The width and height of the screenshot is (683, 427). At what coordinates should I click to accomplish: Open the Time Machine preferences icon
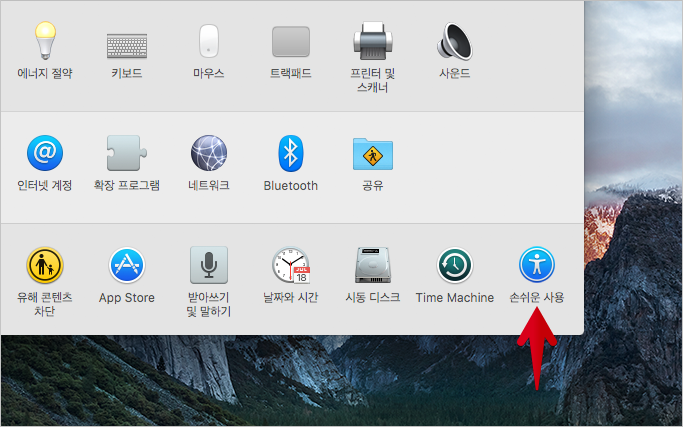(455, 265)
